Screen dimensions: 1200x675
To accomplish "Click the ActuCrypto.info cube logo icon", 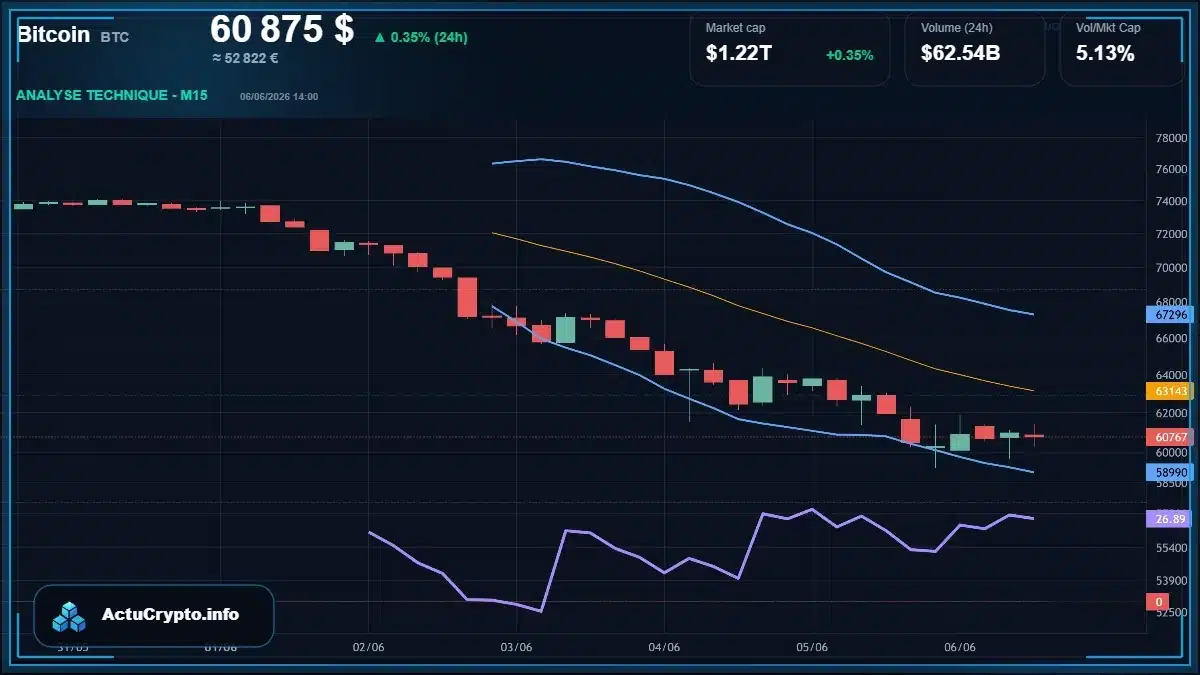I will click(69, 616).
